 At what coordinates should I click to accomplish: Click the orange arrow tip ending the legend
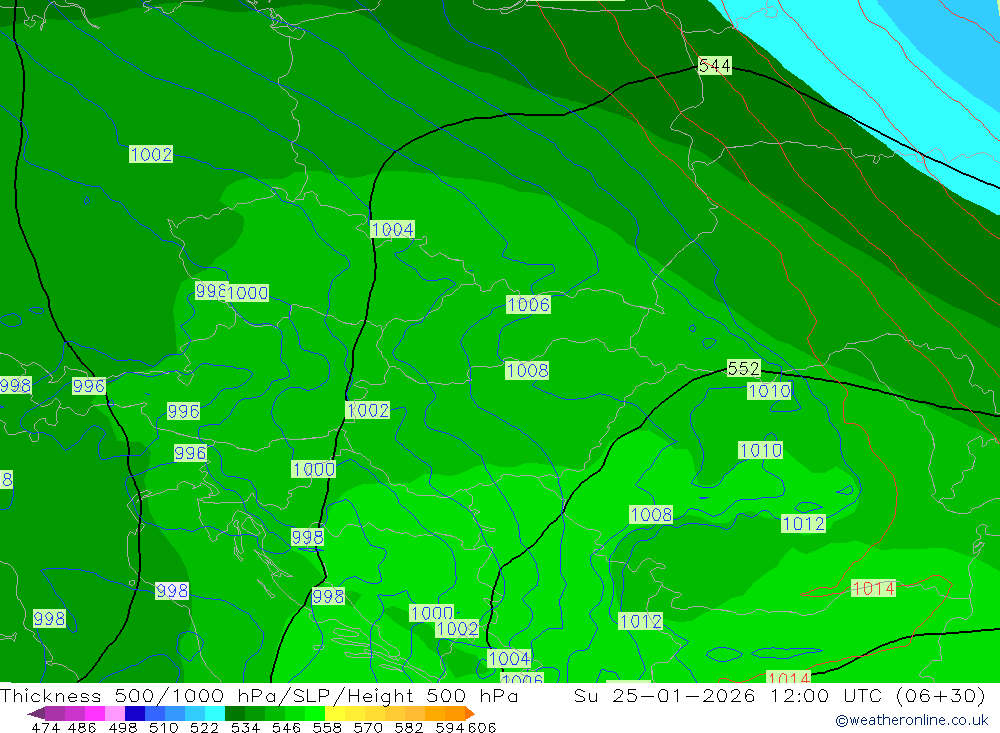[469, 713]
